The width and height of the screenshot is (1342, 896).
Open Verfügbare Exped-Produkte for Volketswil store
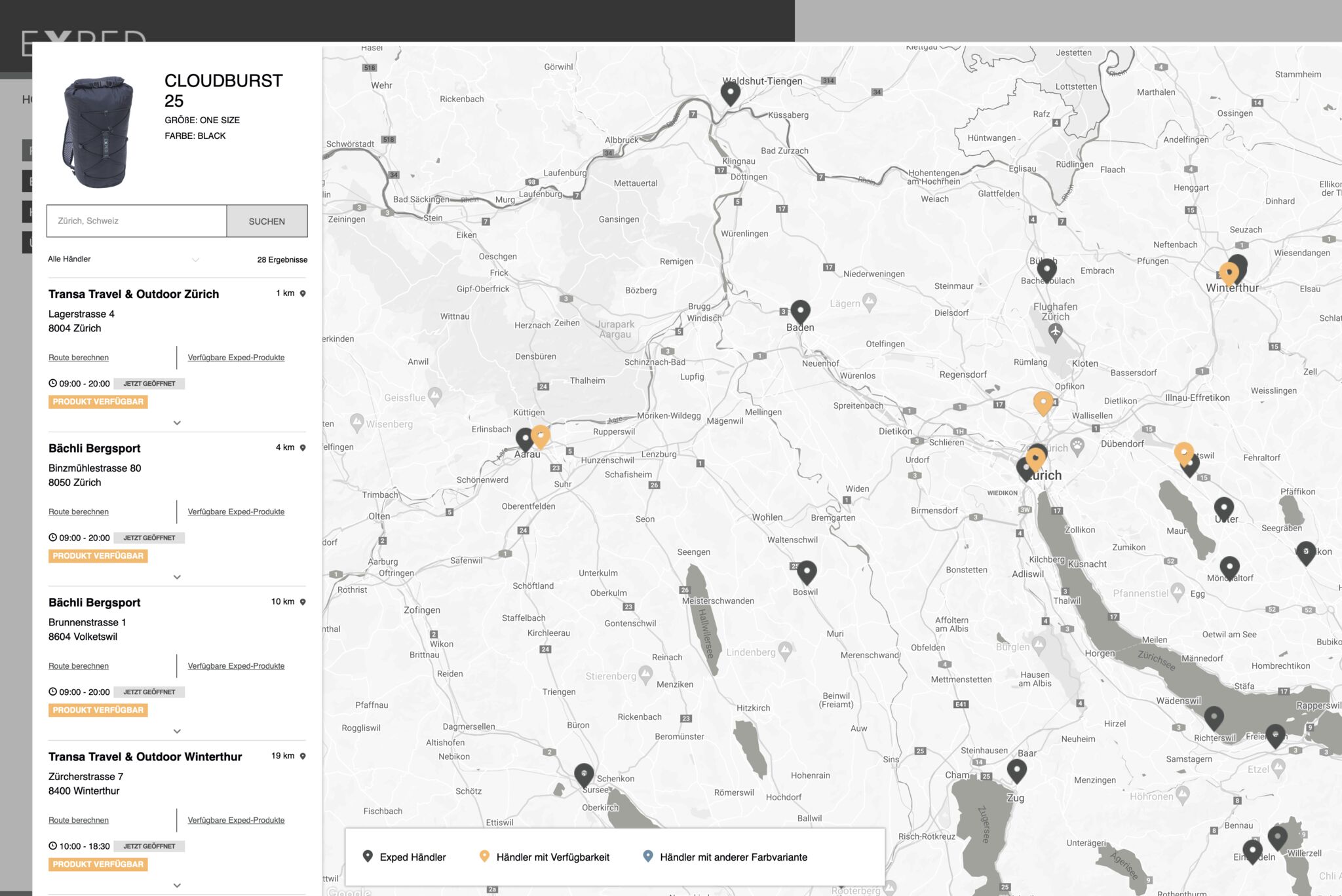pyautogui.click(x=236, y=666)
